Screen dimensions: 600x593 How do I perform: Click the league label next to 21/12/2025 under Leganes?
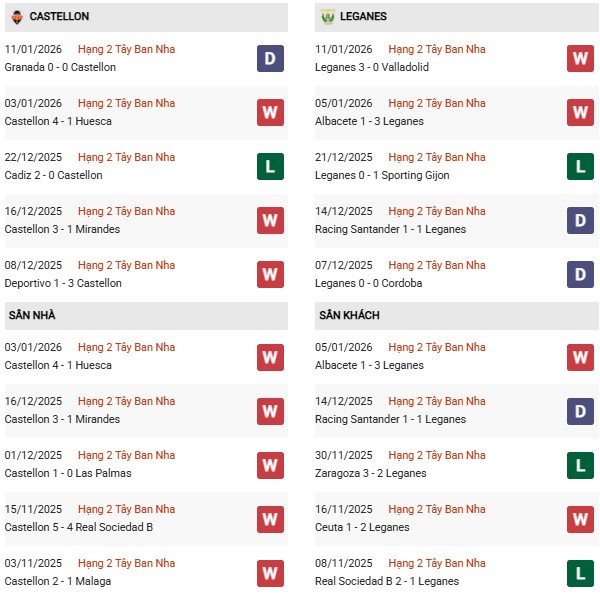click(436, 157)
